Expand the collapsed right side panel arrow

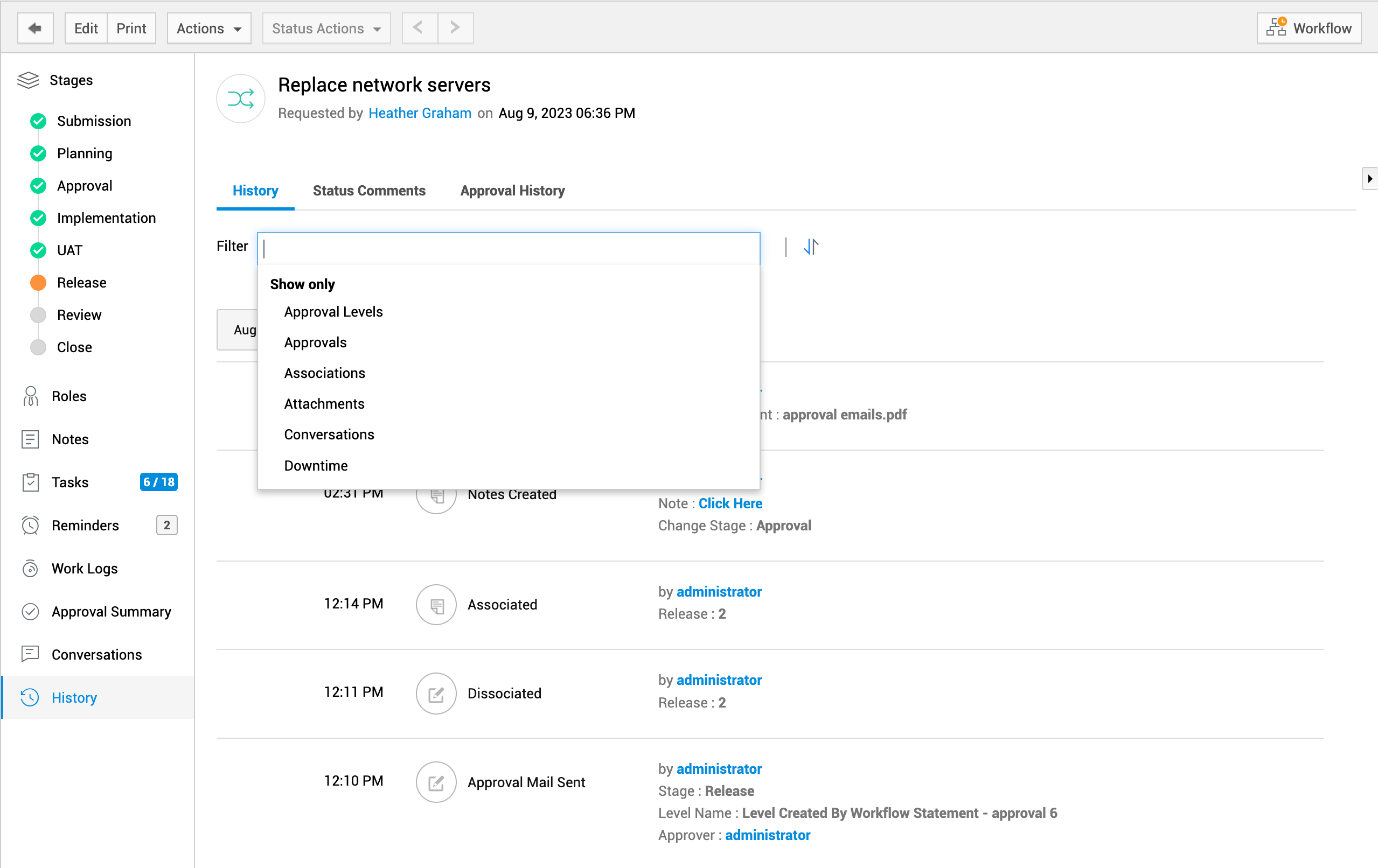click(x=1369, y=179)
